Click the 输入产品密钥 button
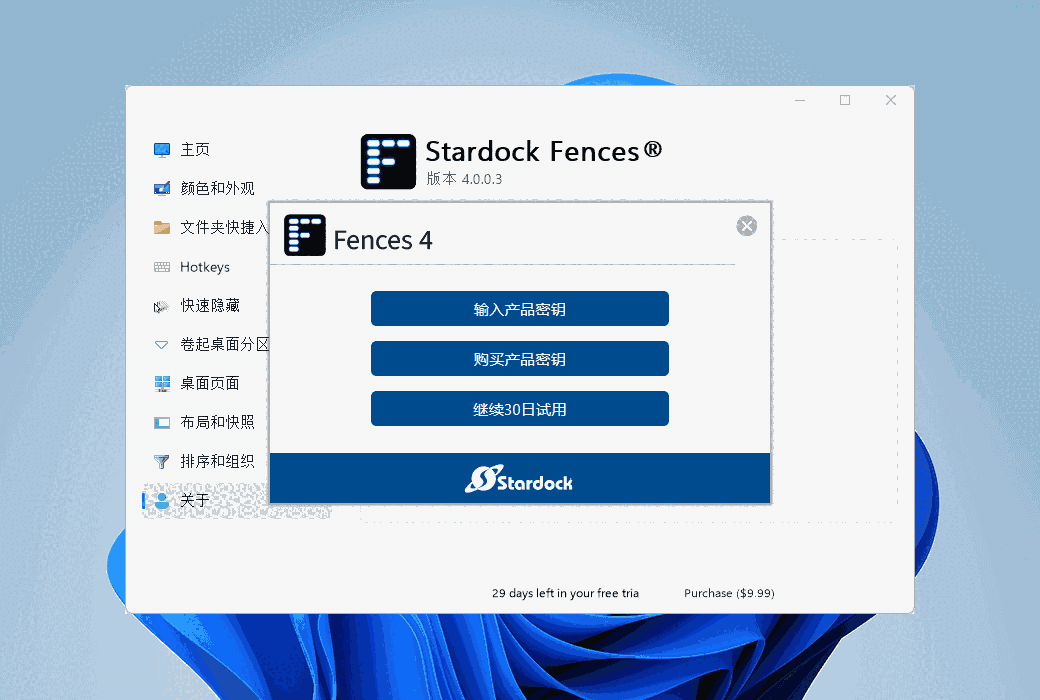This screenshot has height=700, width=1040. [x=519, y=309]
